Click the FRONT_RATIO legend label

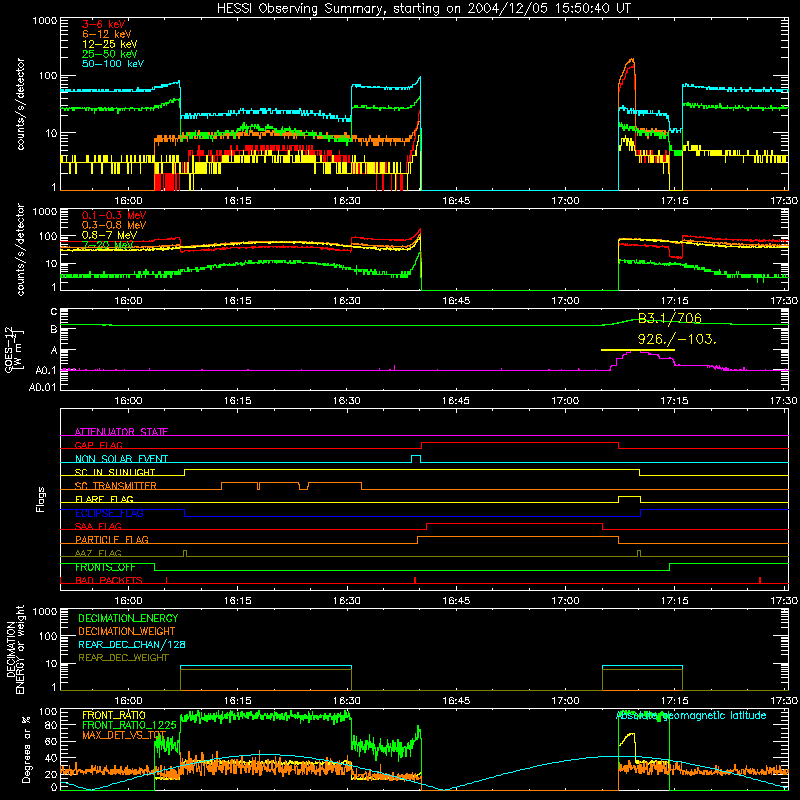[x=114, y=715]
